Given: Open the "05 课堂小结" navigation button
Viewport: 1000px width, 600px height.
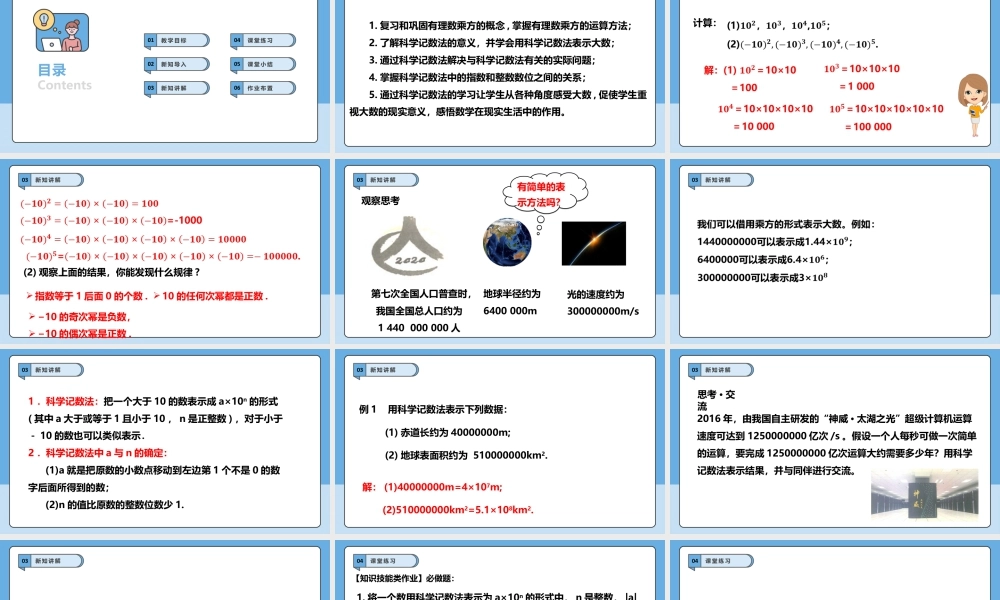Looking at the screenshot, I should (263, 64).
